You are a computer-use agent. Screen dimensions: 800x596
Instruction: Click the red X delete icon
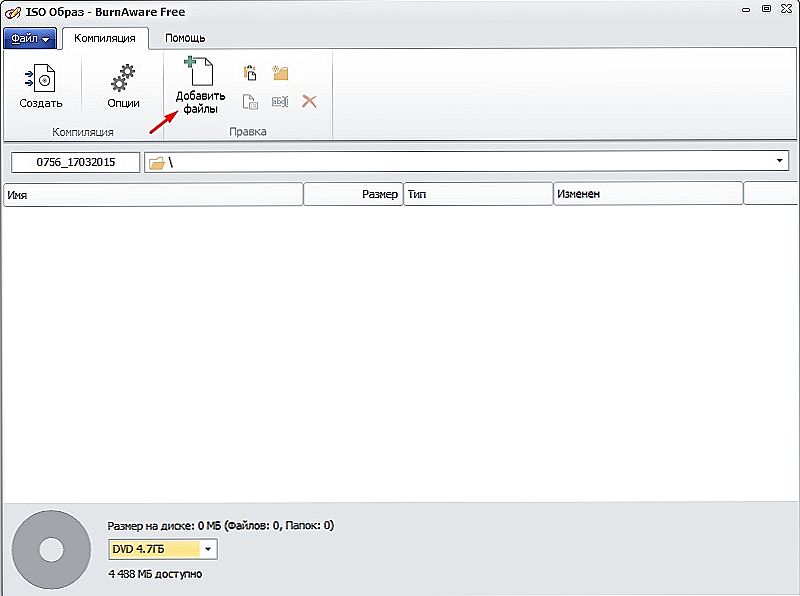(x=309, y=101)
